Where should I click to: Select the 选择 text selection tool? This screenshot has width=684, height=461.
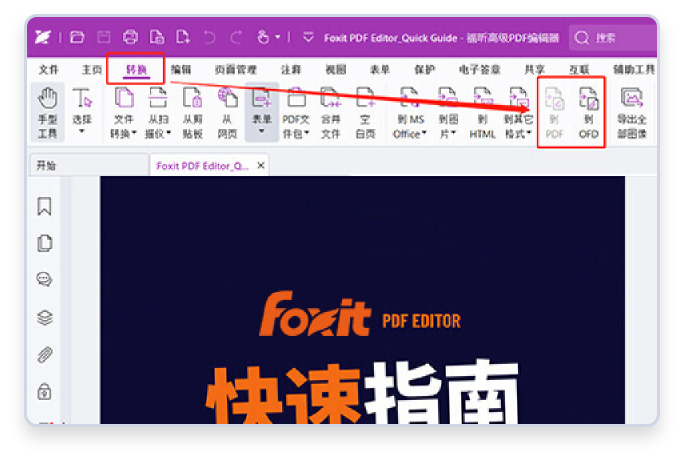82,111
